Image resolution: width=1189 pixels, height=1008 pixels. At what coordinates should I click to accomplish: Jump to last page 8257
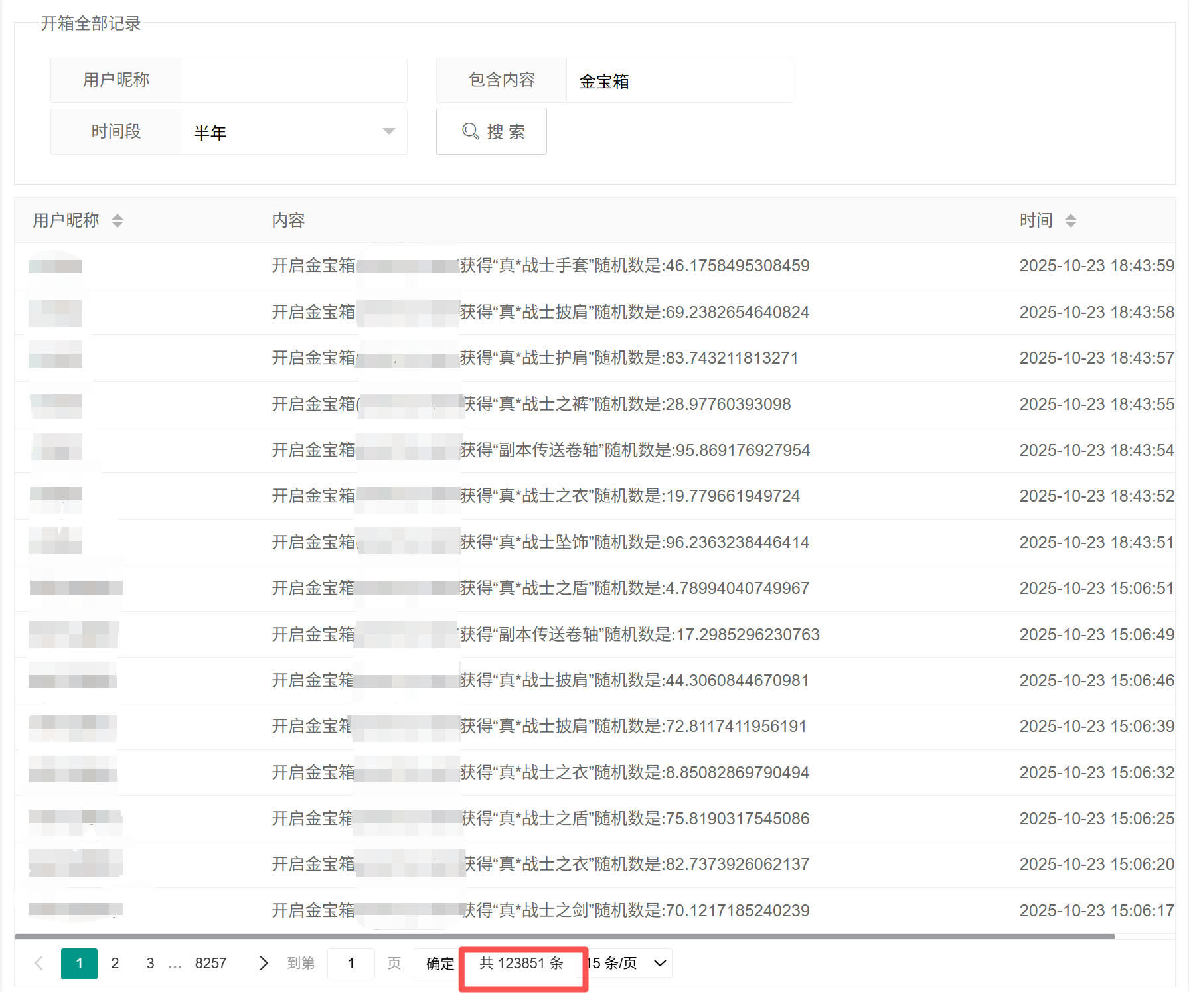pyautogui.click(x=210, y=963)
